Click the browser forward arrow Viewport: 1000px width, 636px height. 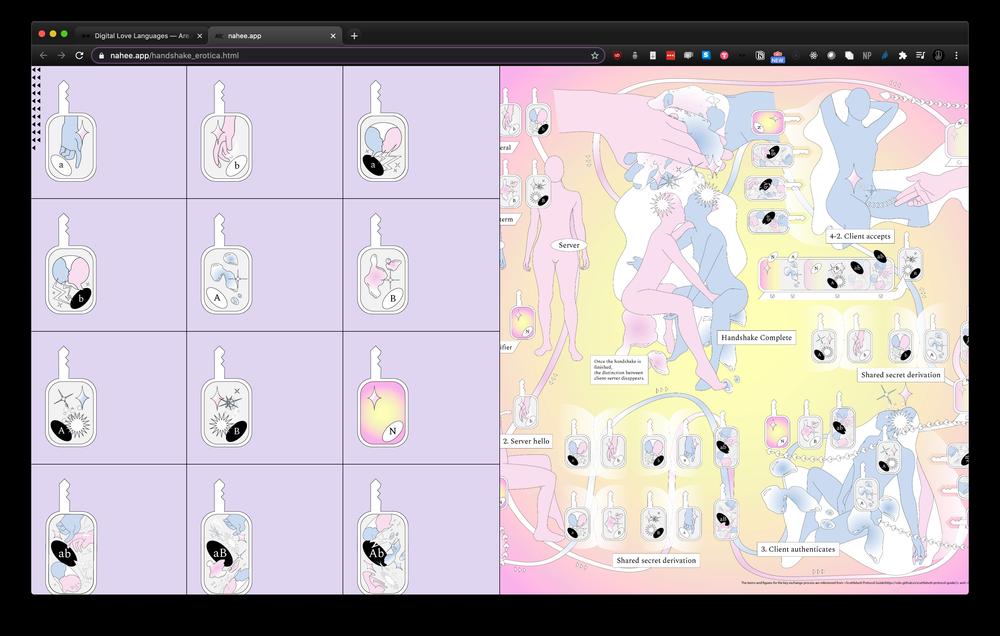pos(61,55)
